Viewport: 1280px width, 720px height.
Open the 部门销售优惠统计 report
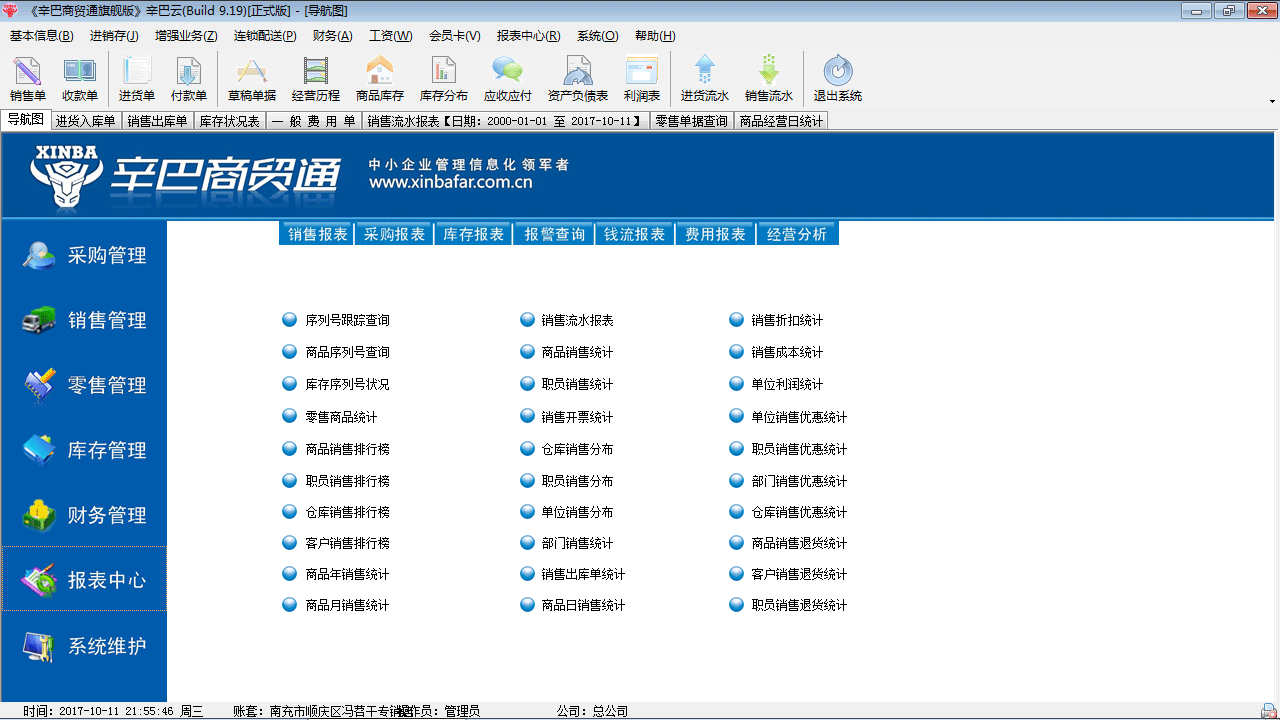(x=799, y=481)
